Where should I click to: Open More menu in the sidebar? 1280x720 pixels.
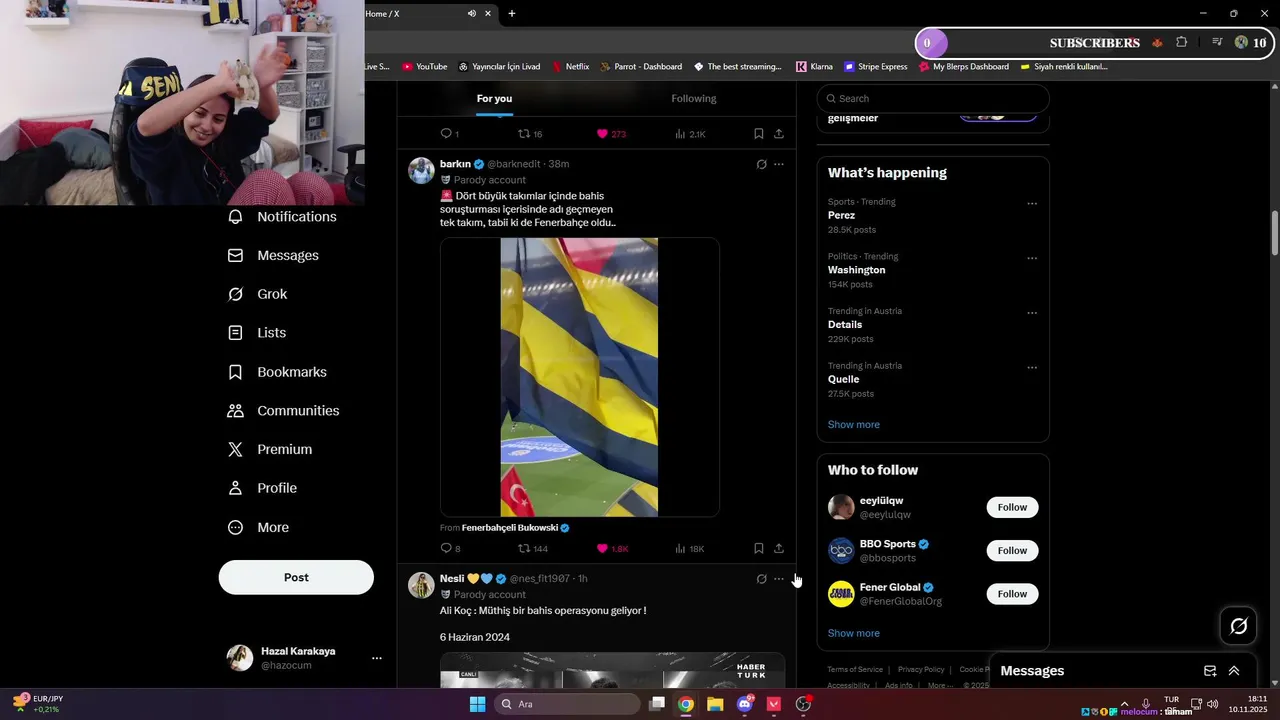258,528
